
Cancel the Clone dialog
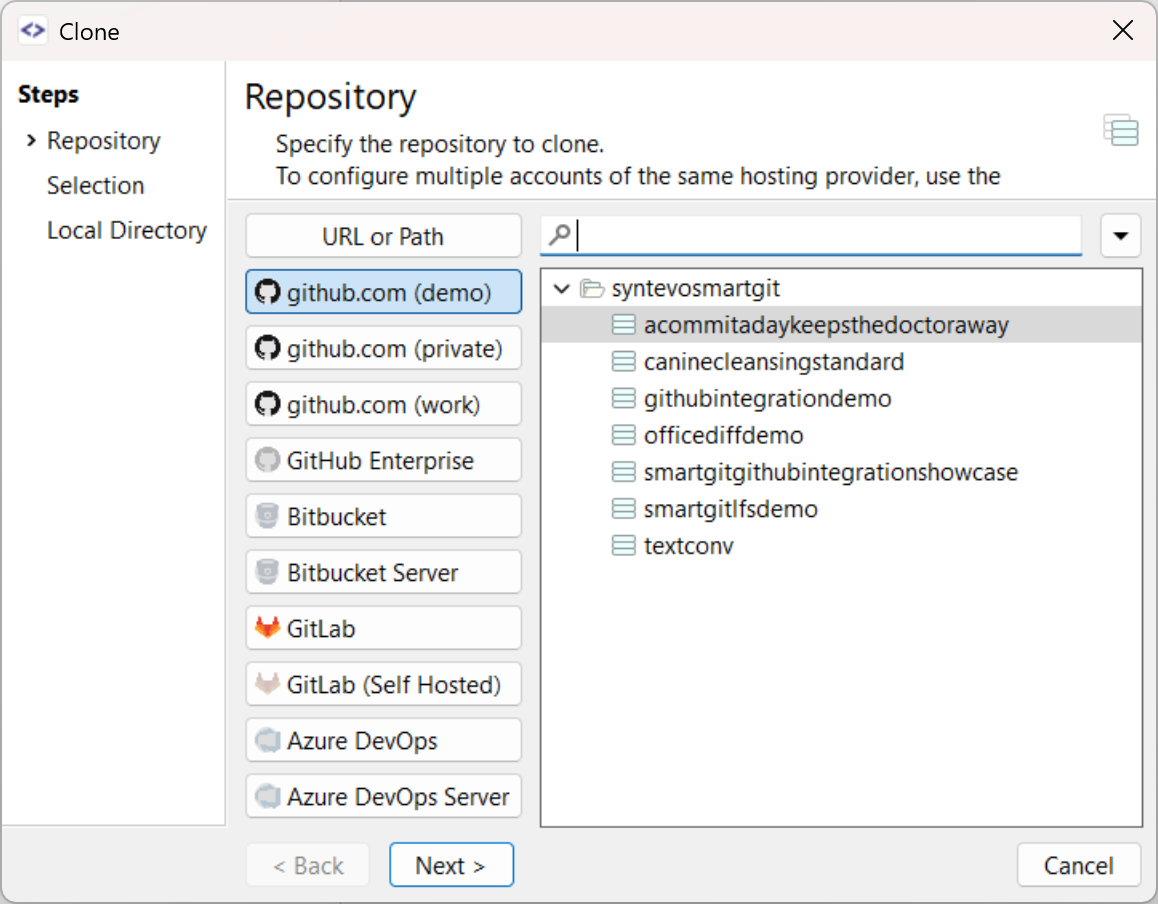point(1078,864)
